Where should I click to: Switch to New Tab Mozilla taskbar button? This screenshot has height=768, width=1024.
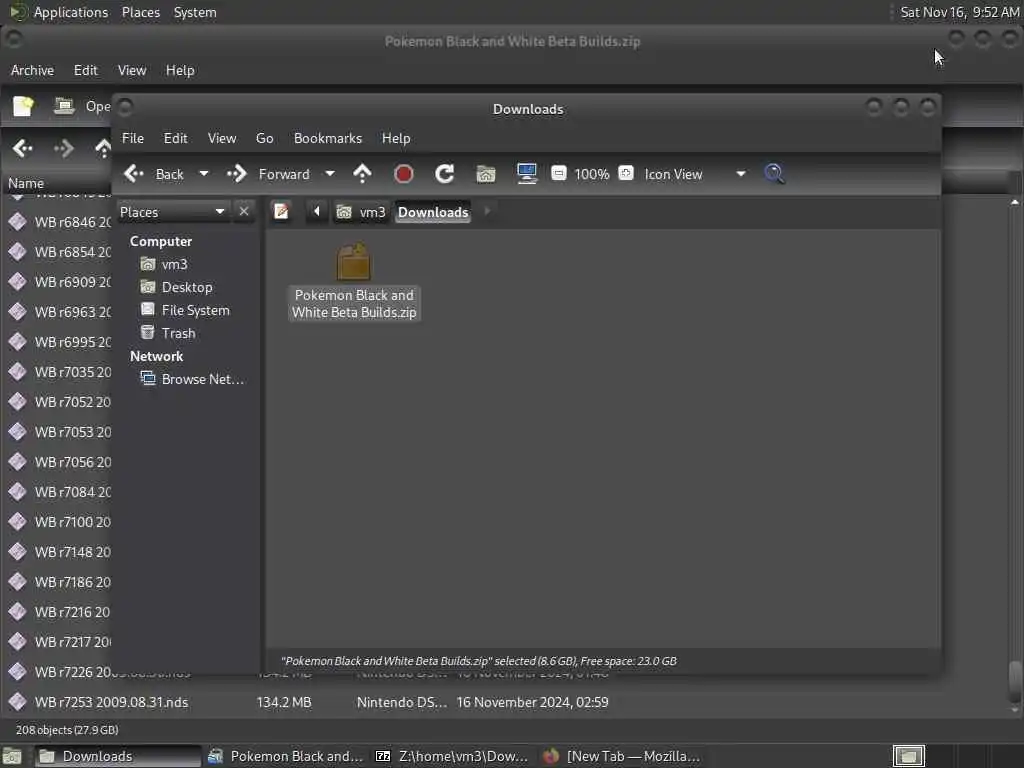[x=621, y=756]
